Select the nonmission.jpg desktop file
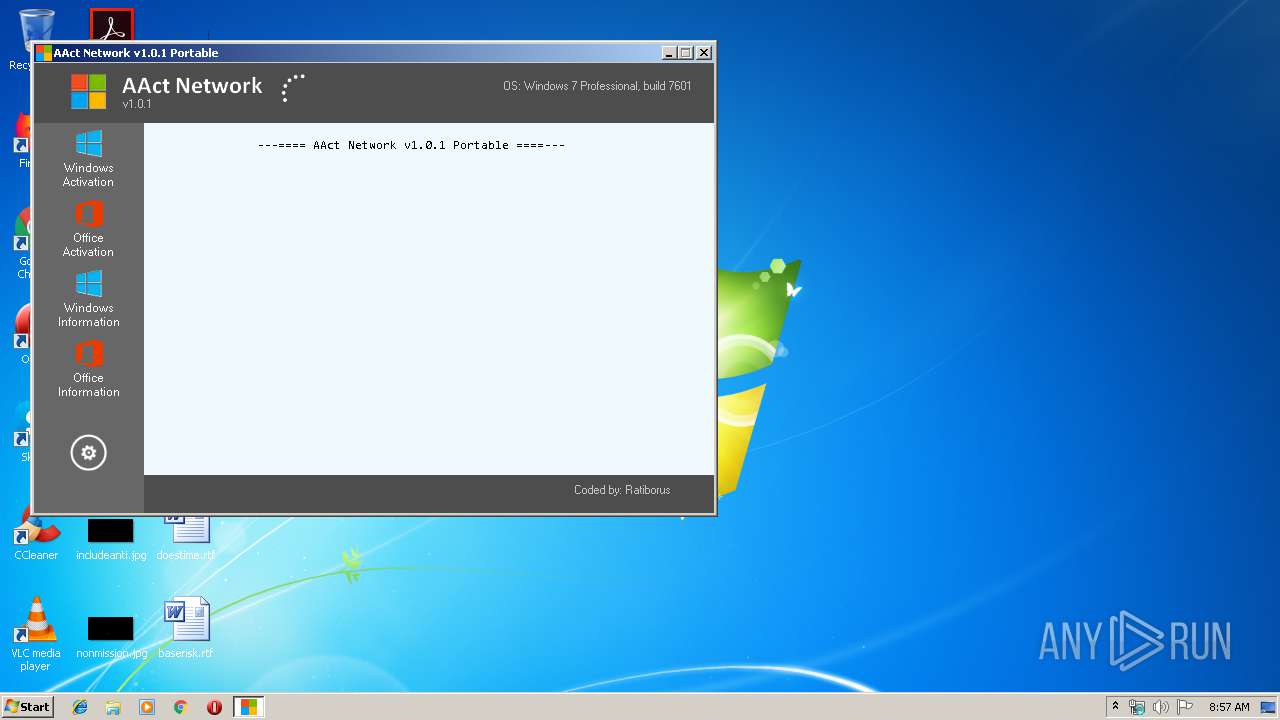Screen dimensions: 1280x720 [x=111, y=638]
